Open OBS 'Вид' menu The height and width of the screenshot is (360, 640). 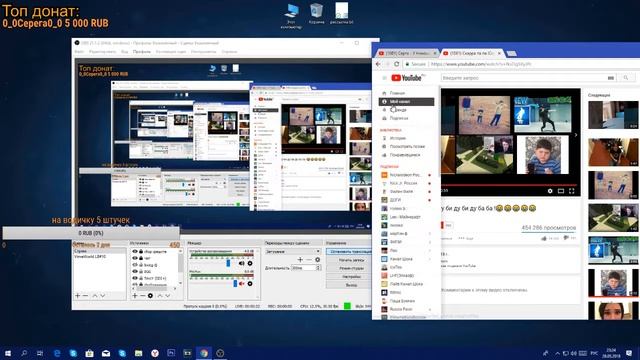(124, 52)
